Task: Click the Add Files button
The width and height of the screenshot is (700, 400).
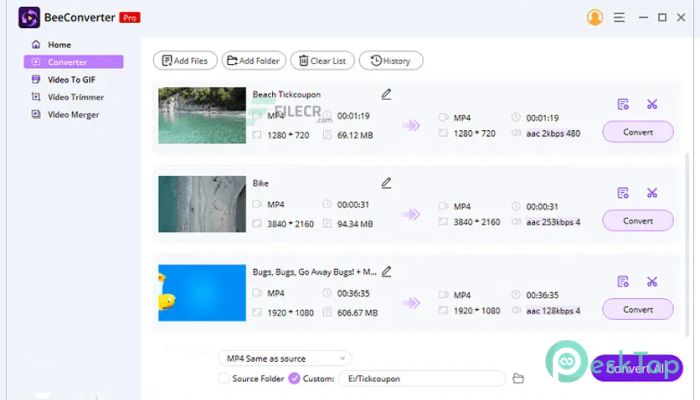Action: pyautogui.click(x=185, y=61)
